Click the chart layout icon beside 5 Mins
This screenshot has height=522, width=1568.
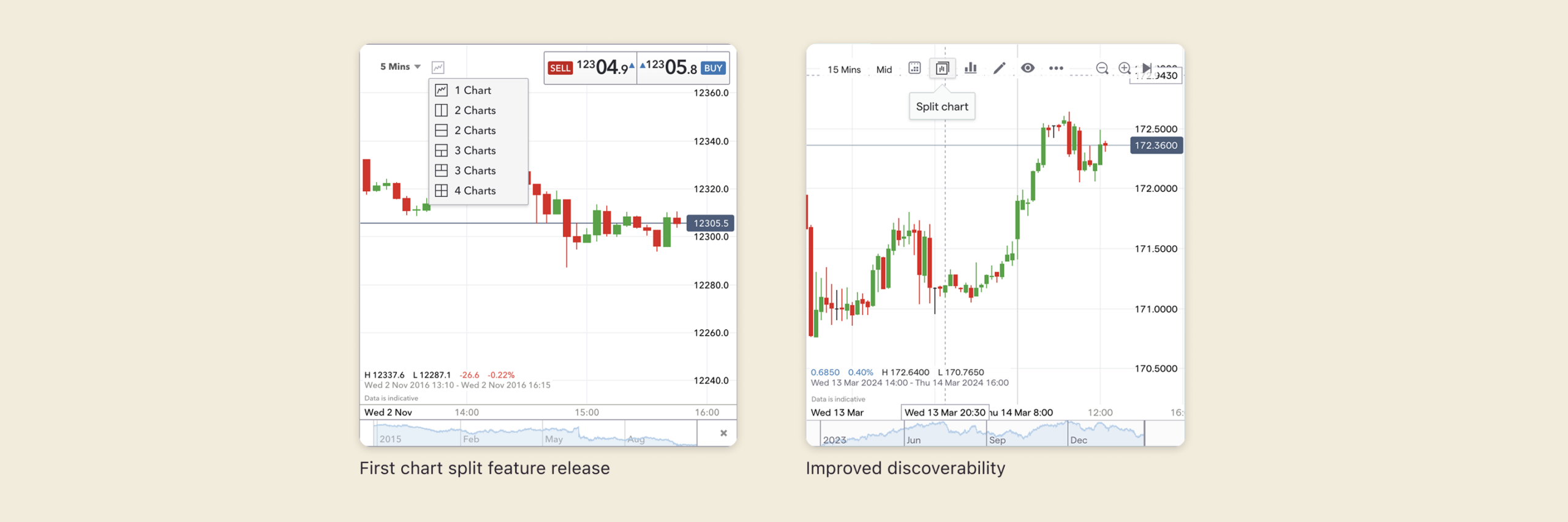point(438,67)
